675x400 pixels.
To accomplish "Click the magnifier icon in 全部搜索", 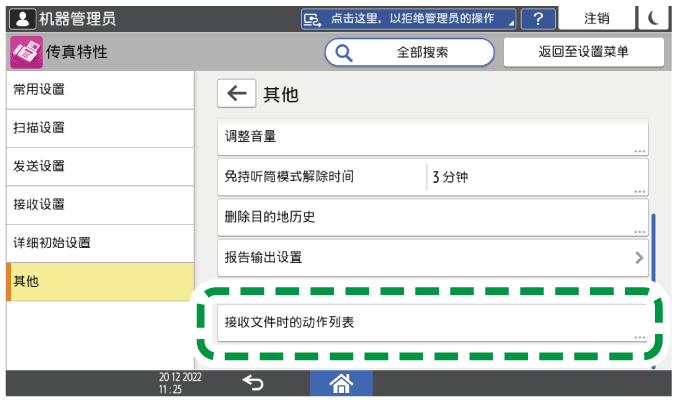I will [344, 52].
